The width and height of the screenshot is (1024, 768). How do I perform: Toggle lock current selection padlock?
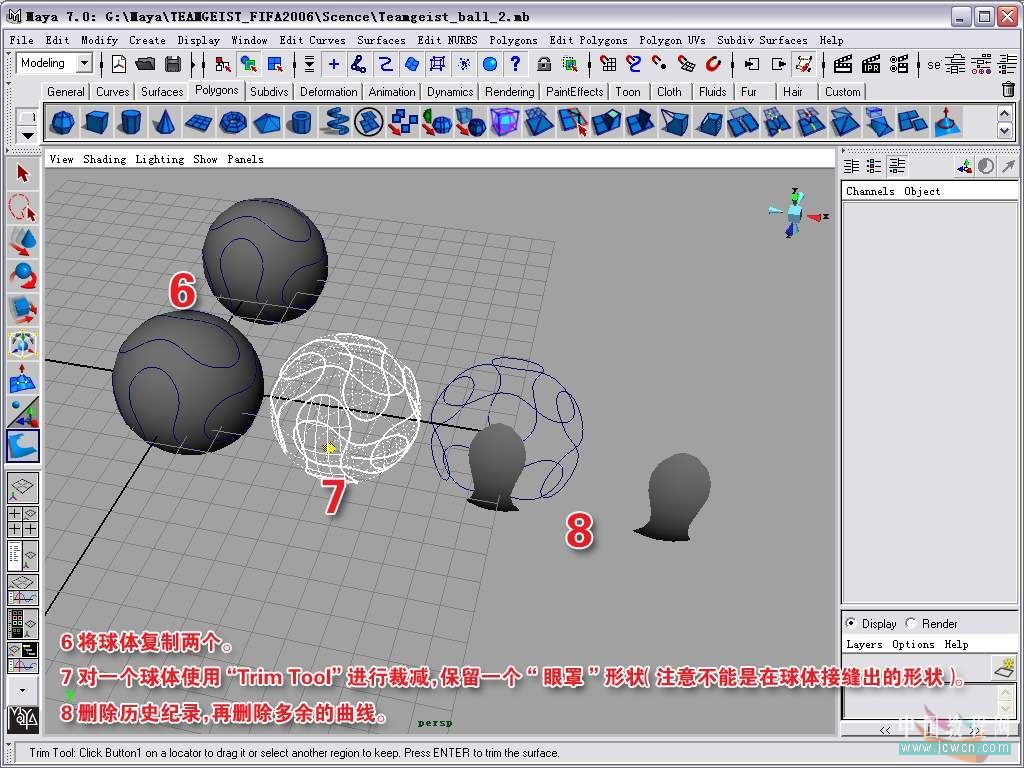pyautogui.click(x=543, y=64)
